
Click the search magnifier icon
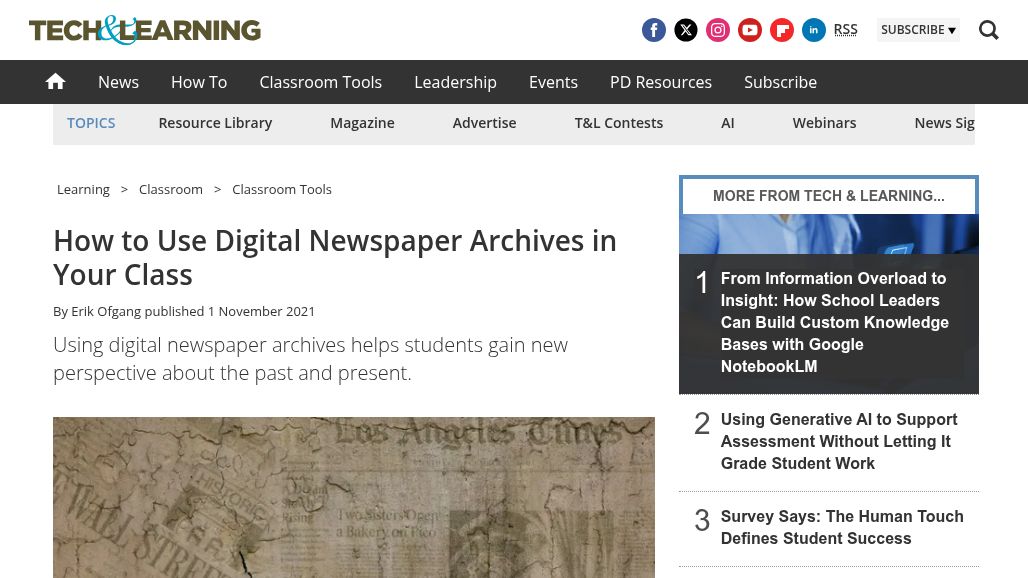pos(988,30)
